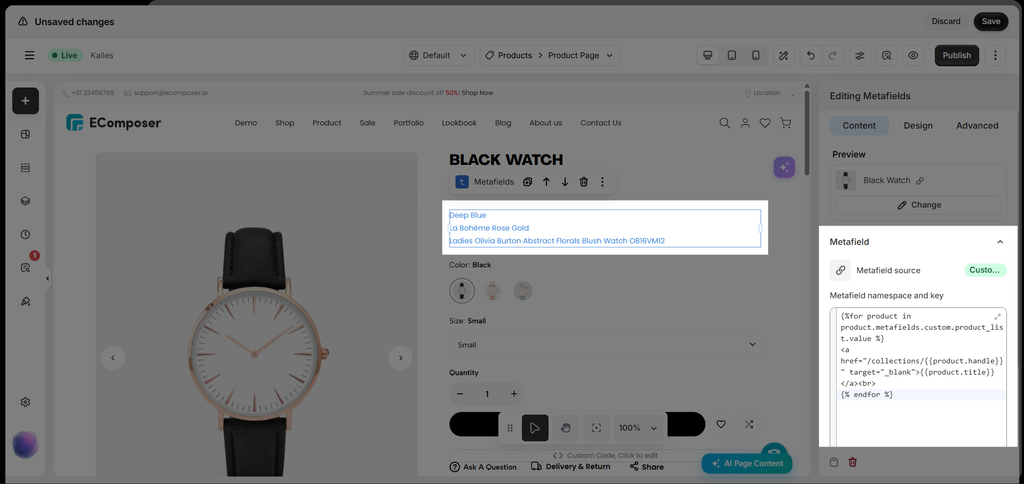The width and height of the screenshot is (1024, 484).
Task: Switch to desktop device view
Action: (707, 56)
